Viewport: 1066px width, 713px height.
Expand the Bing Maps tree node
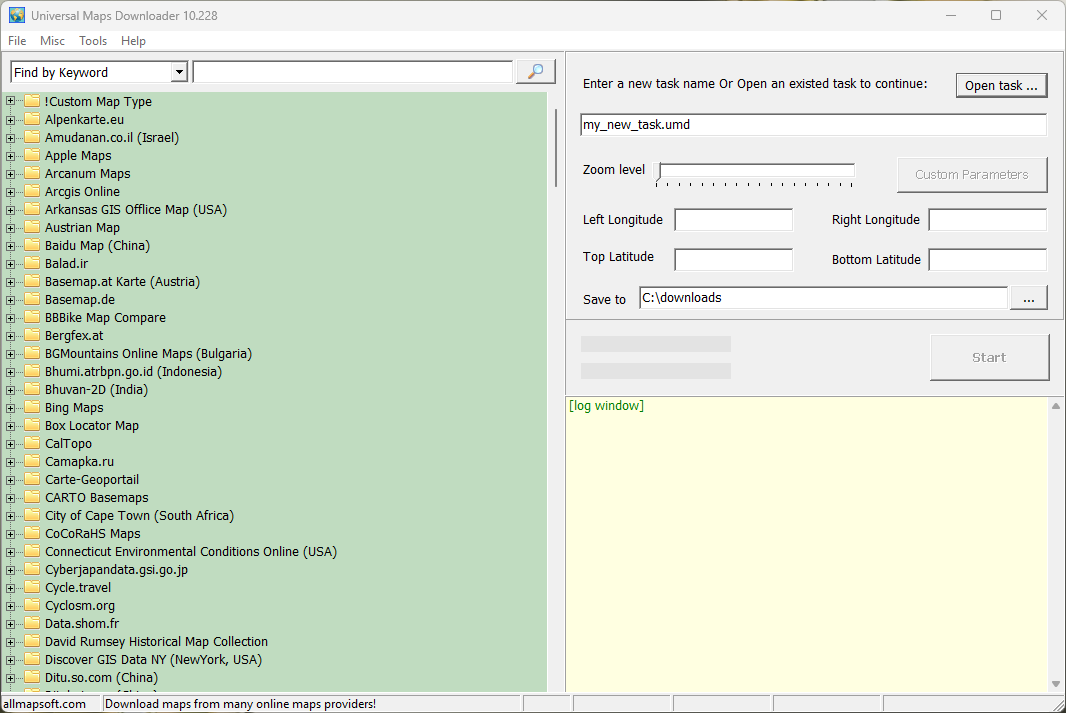pyautogui.click(x=10, y=408)
